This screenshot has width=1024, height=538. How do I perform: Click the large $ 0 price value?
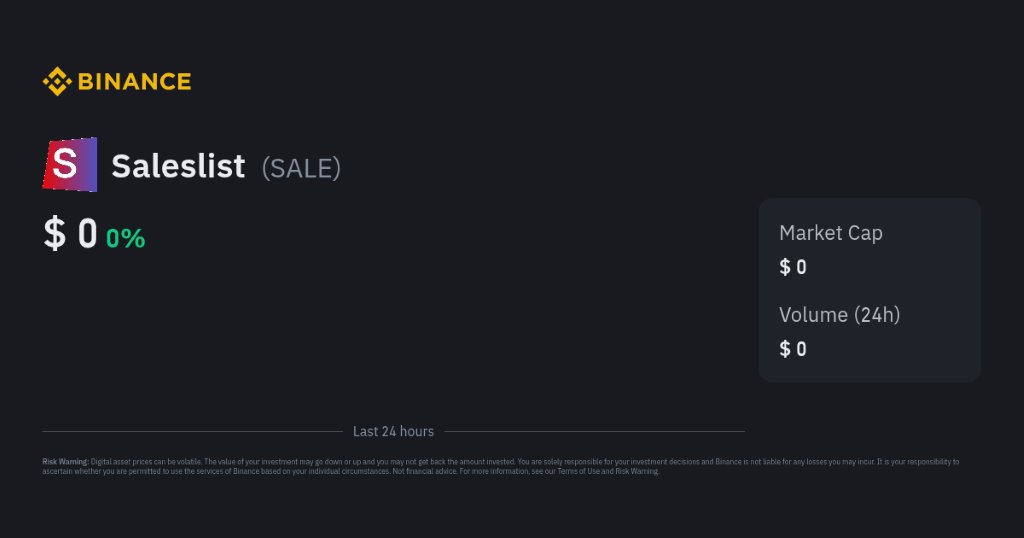[x=70, y=234]
